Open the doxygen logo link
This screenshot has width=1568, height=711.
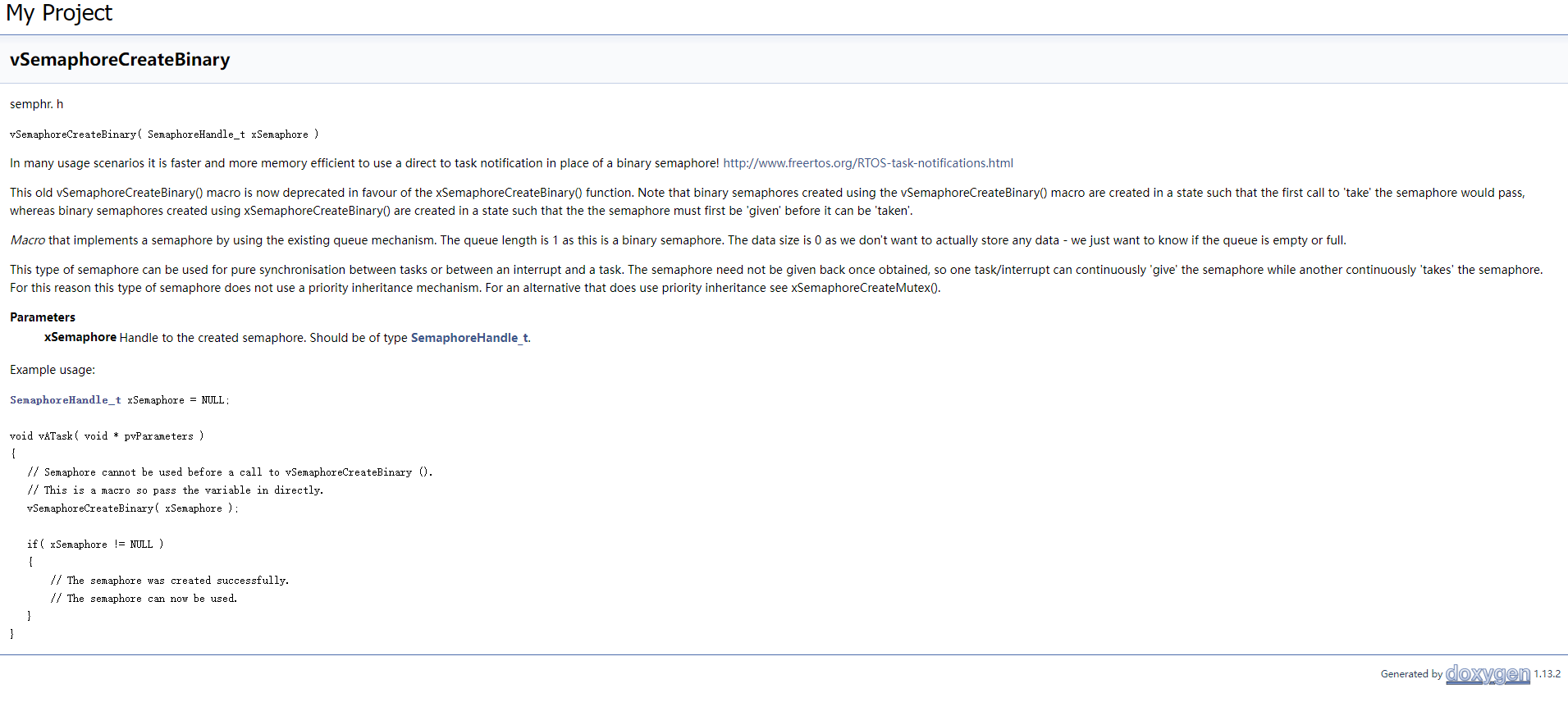coord(1488,674)
